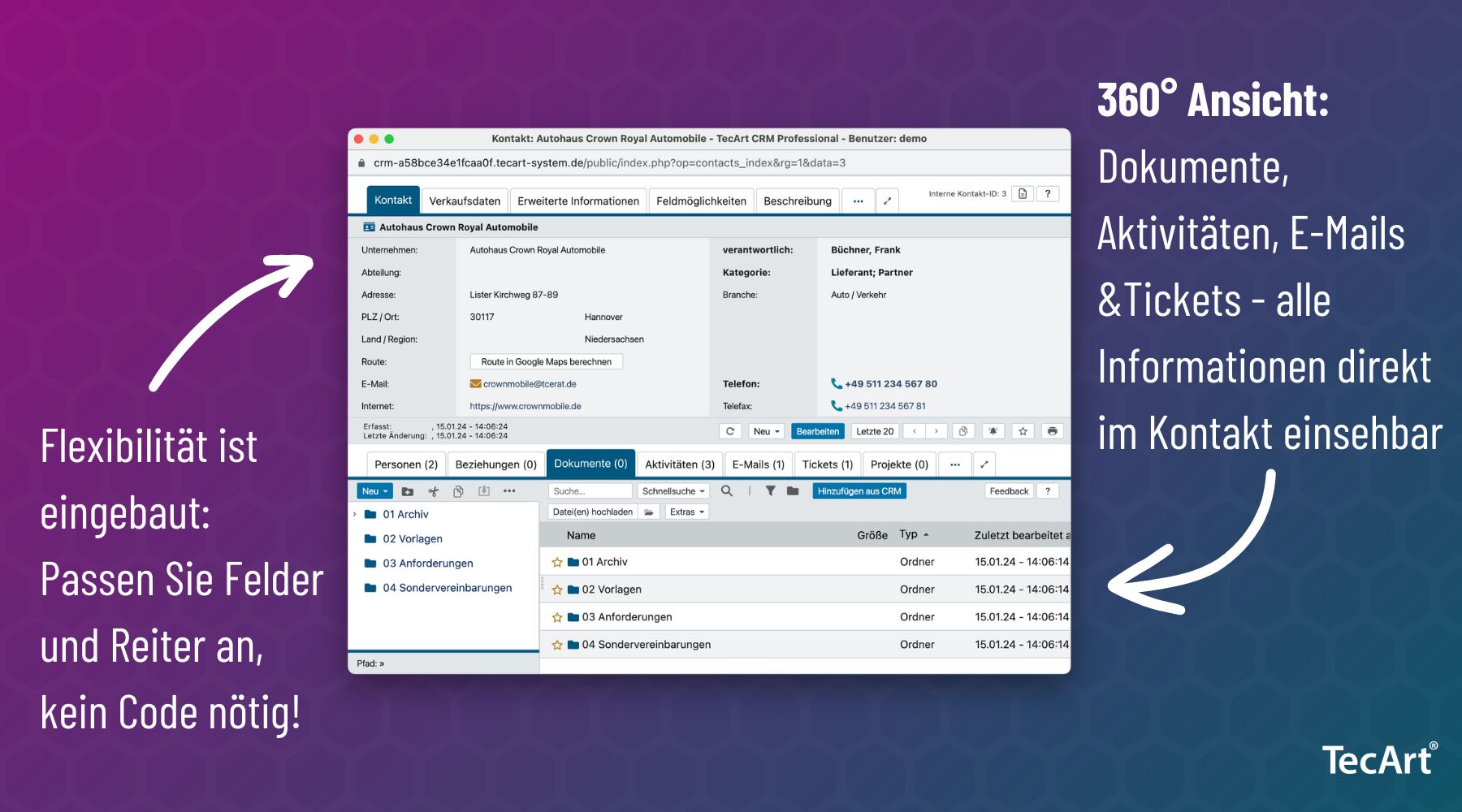Viewport: 1462px width, 812px height.
Task: Star the 01 Archiv row in the file list
Action: (557, 562)
